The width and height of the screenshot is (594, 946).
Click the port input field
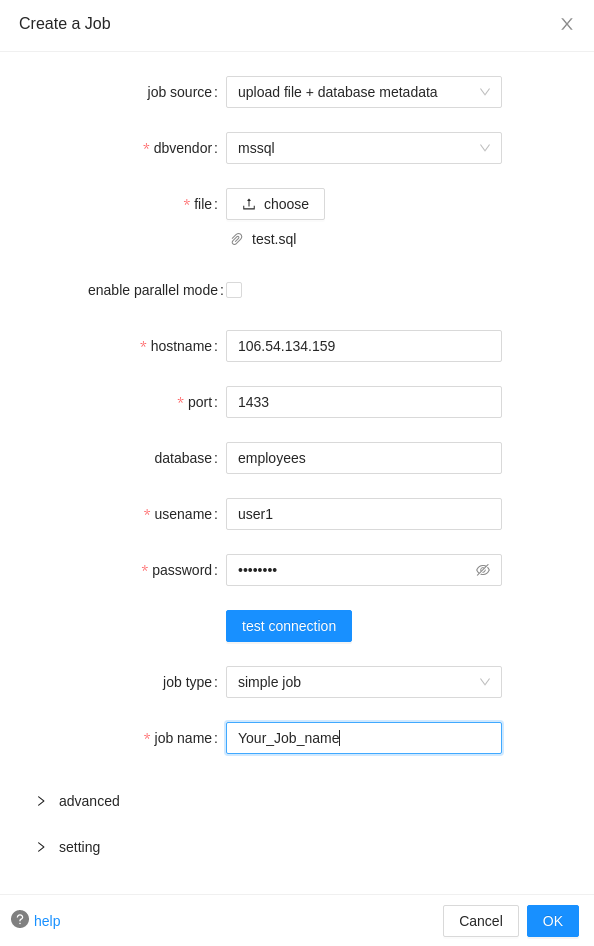364,402
